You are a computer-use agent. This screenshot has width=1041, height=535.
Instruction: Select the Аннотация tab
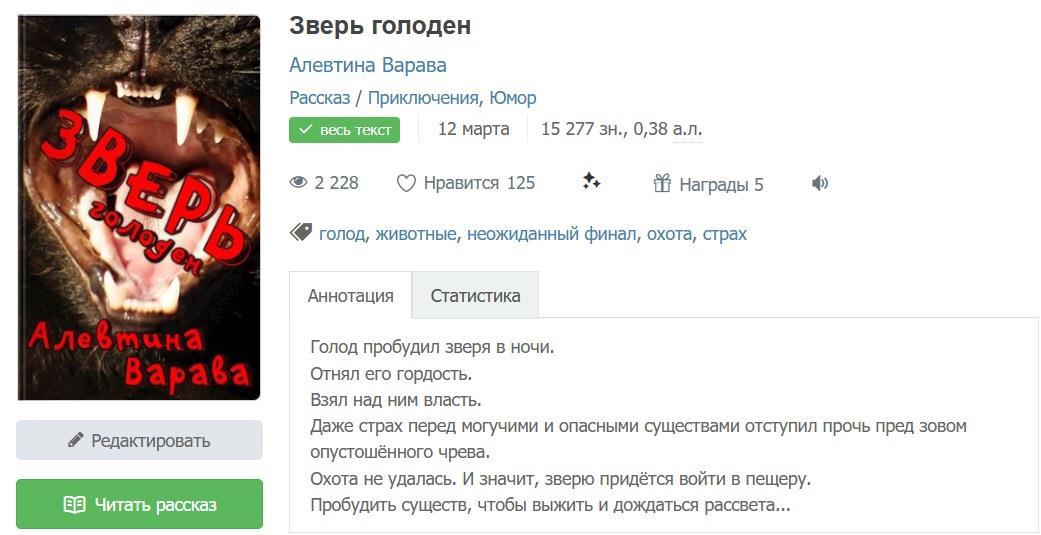(350, 296)
